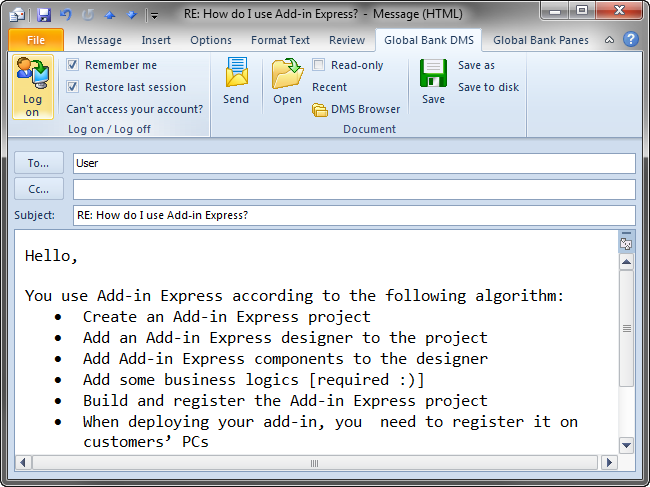This screenshot has height=487, width=650.
Task: Click the Outlook message icon in title bar
Action: coord(18,15)
